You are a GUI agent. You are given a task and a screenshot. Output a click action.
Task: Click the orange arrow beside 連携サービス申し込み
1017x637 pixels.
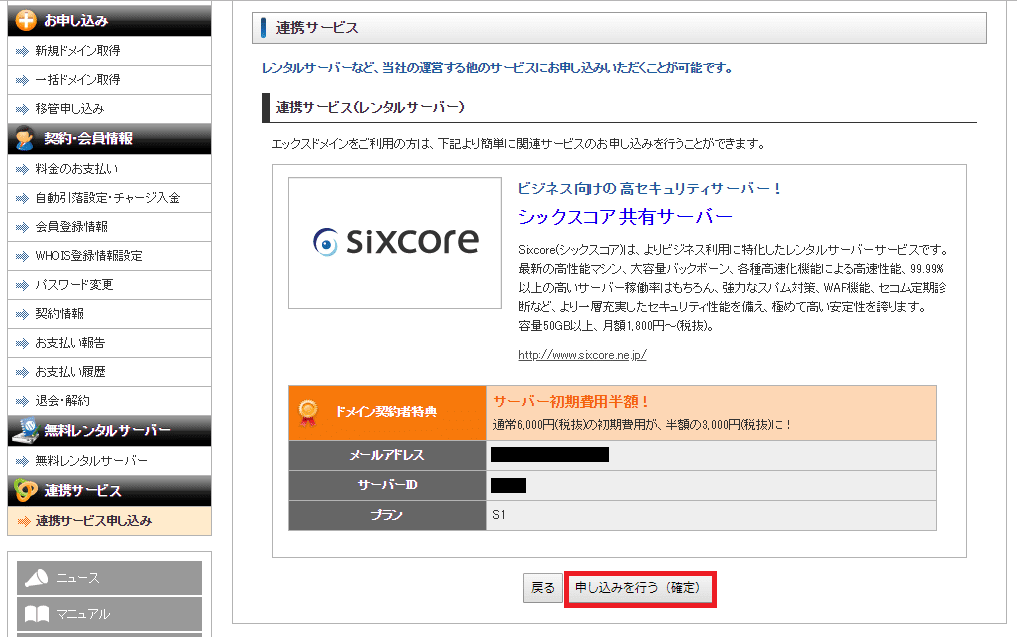[x=23, y=522]
